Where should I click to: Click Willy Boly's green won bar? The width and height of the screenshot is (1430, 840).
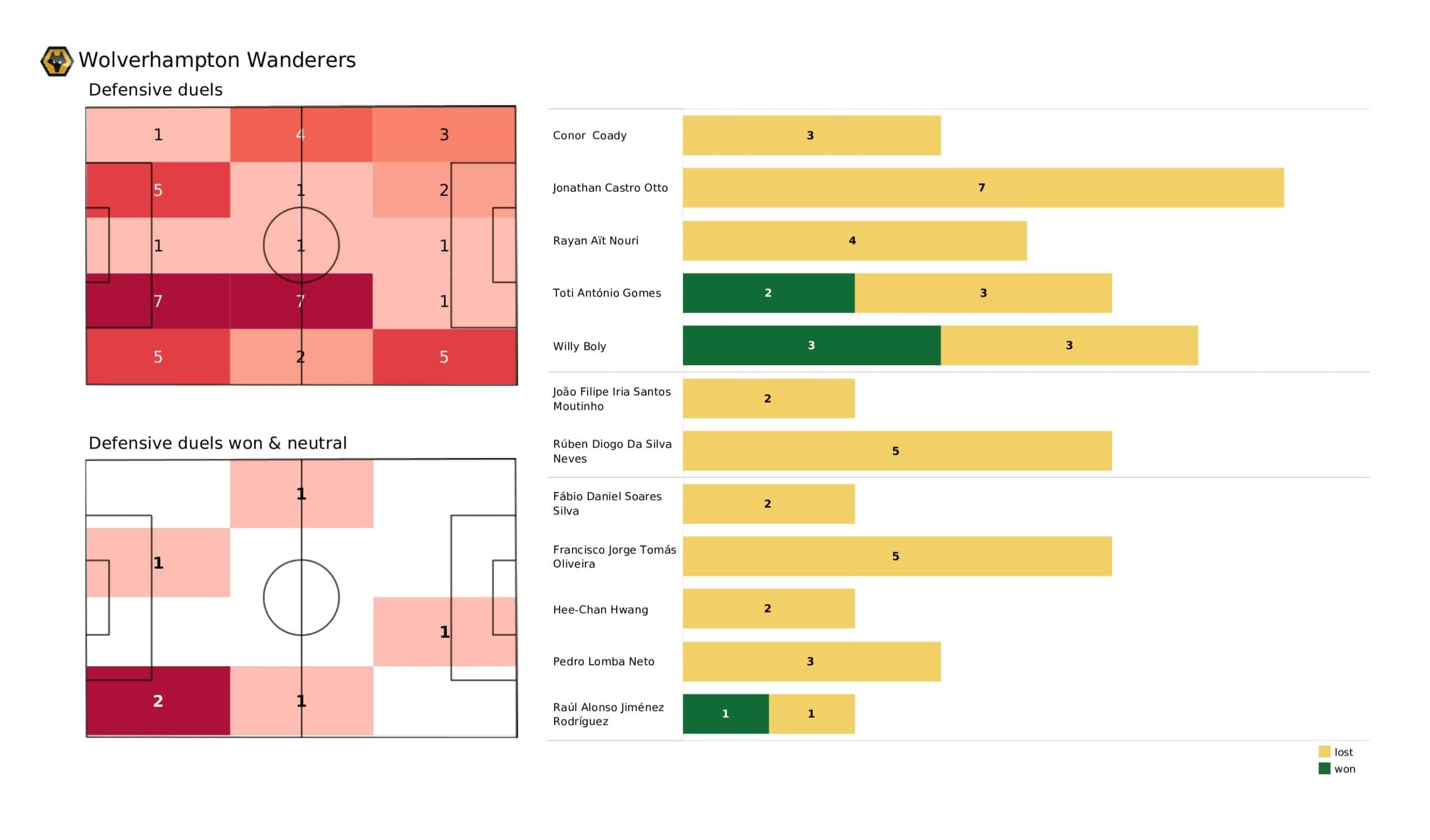(812, 345)
